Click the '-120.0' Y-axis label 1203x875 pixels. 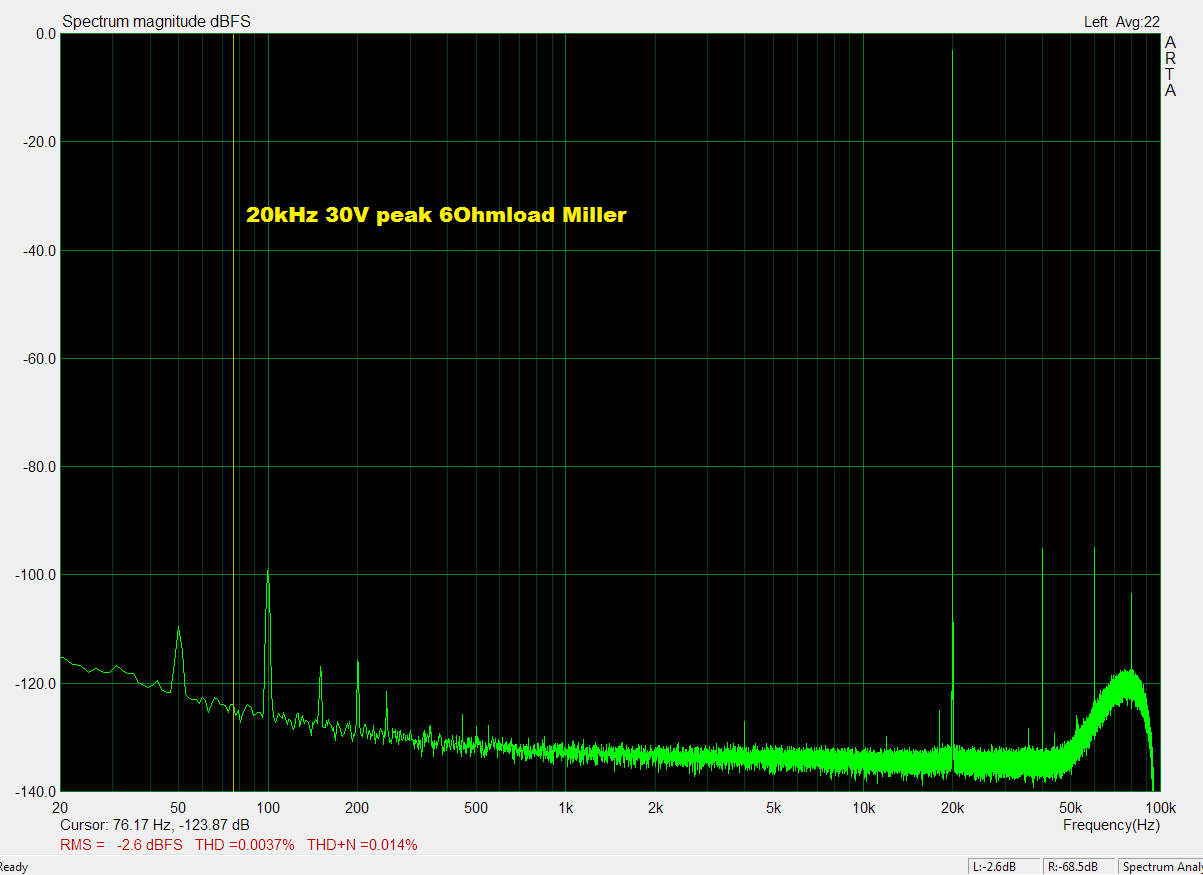click(36, 683)
